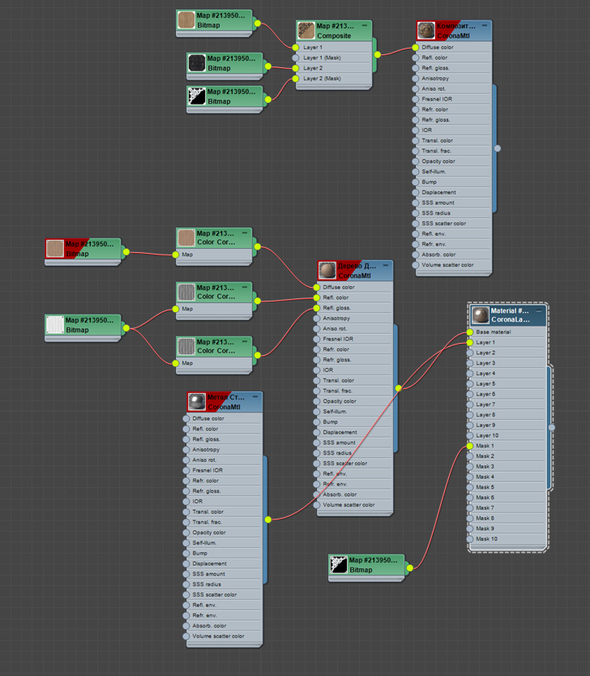Collapse the Composite map node
The height and width of the screenshot is (676, 590).
click(365, 26)
